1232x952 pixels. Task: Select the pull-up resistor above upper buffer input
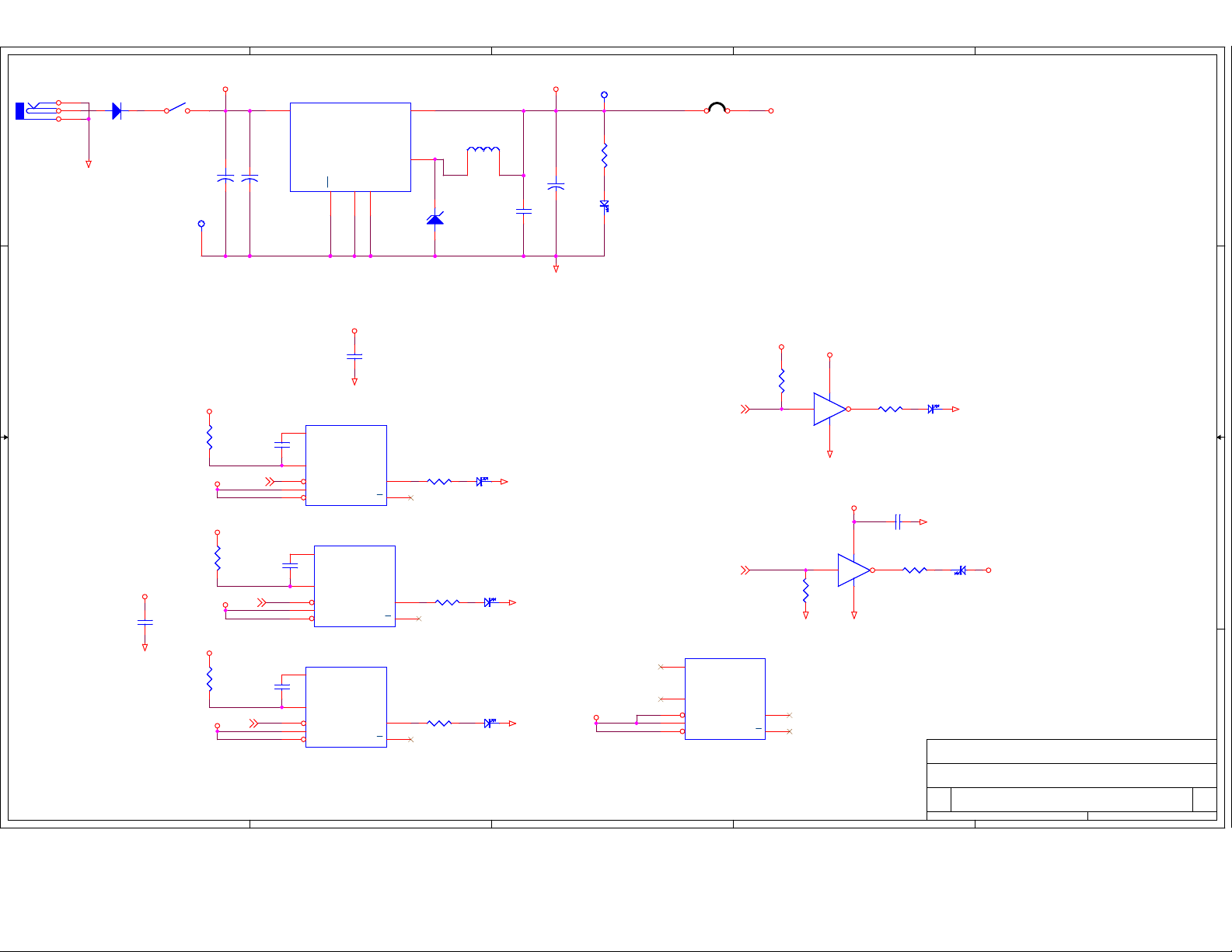782,381
